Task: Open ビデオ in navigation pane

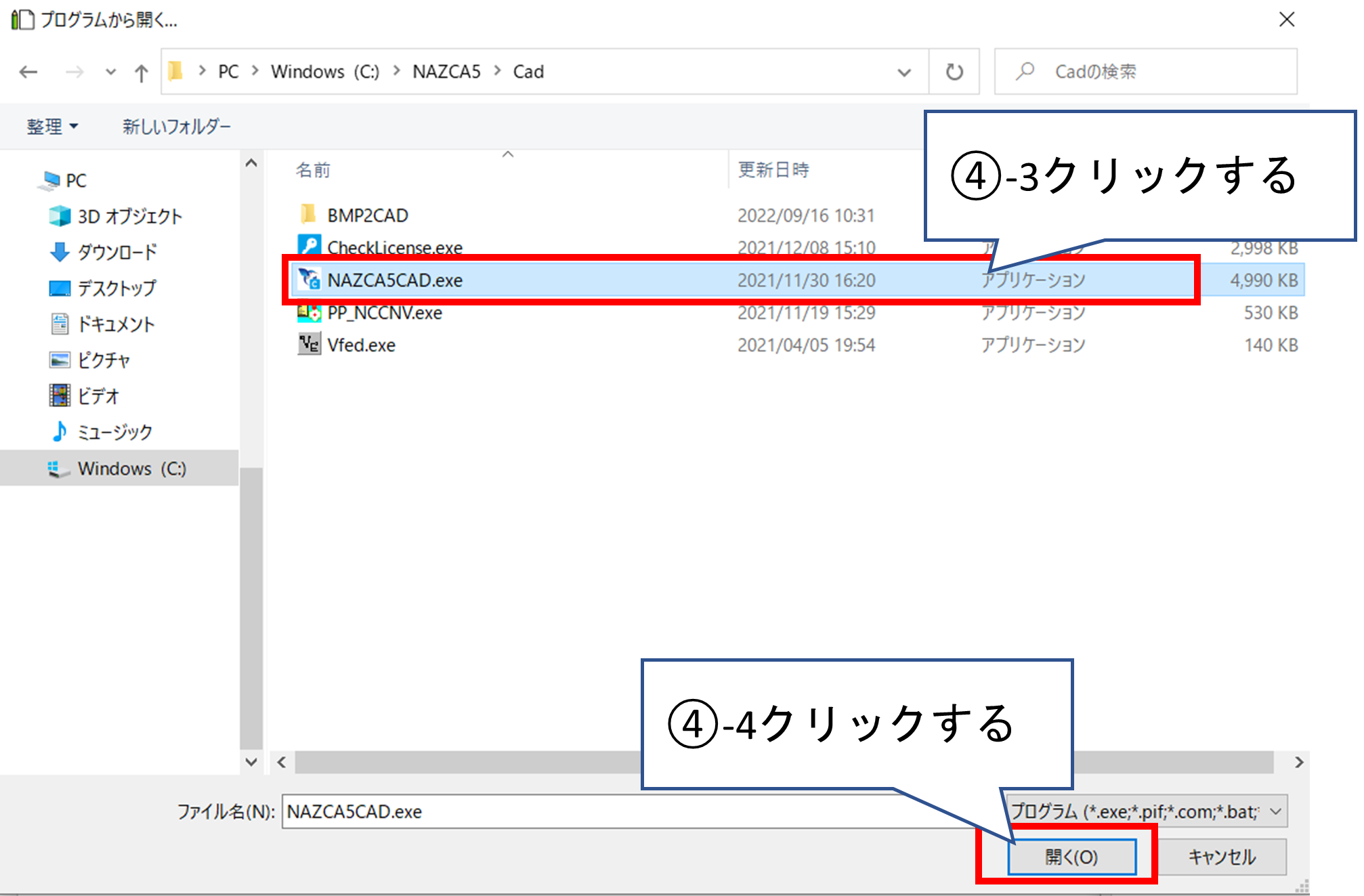Action: pyautogui.click(x=99, y=396)
